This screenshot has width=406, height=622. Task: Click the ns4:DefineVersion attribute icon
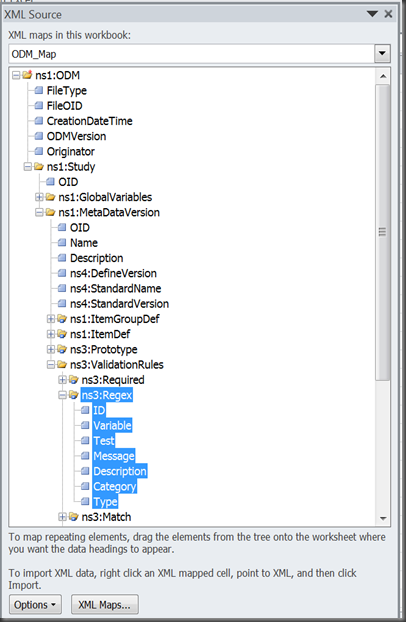[62, 273]
